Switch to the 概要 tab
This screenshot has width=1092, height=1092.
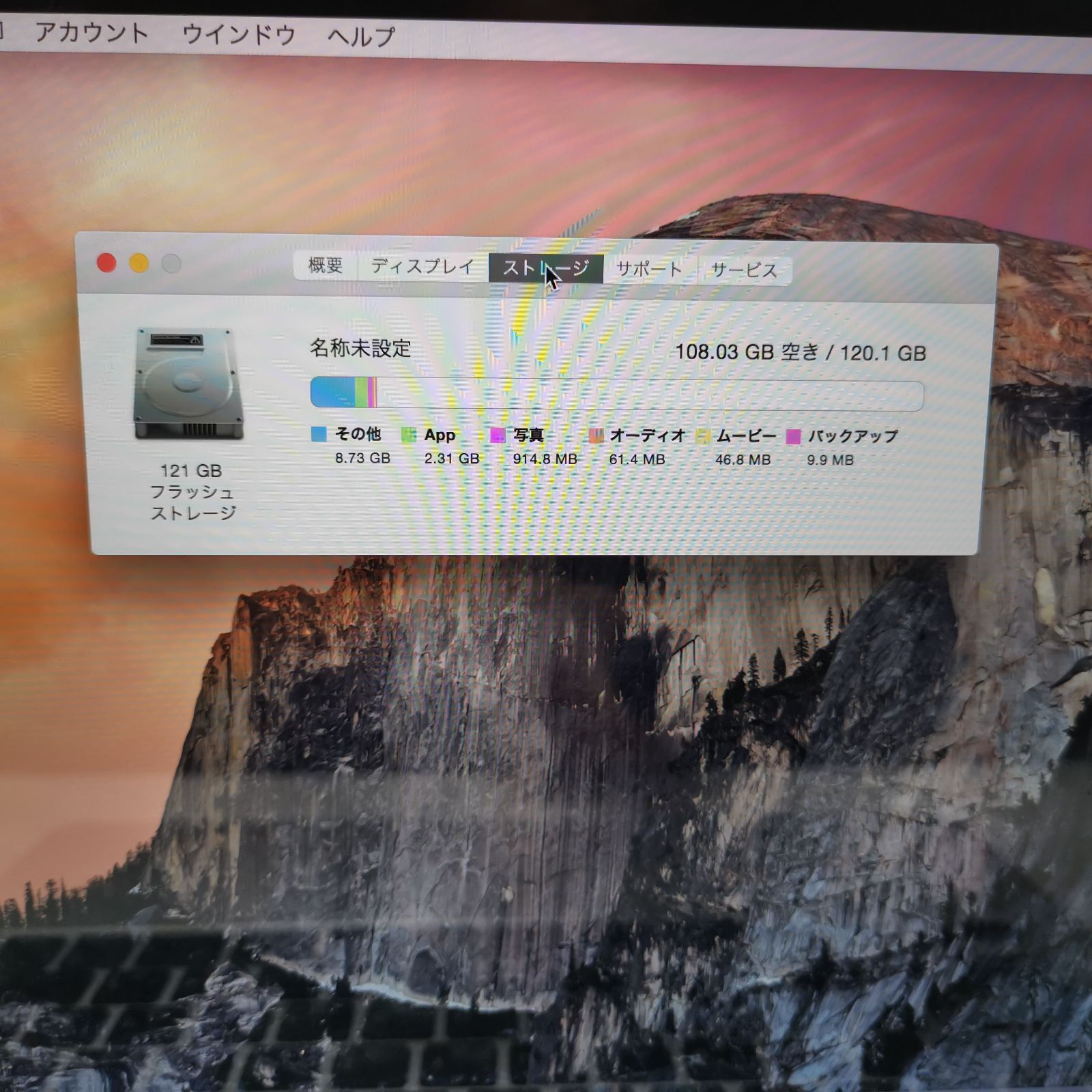coord(325,265)
